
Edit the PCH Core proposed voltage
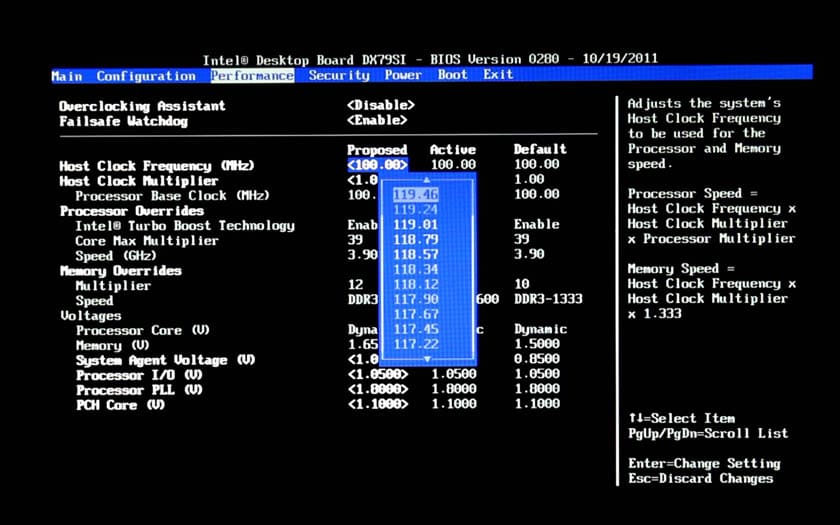coord(378,405)
